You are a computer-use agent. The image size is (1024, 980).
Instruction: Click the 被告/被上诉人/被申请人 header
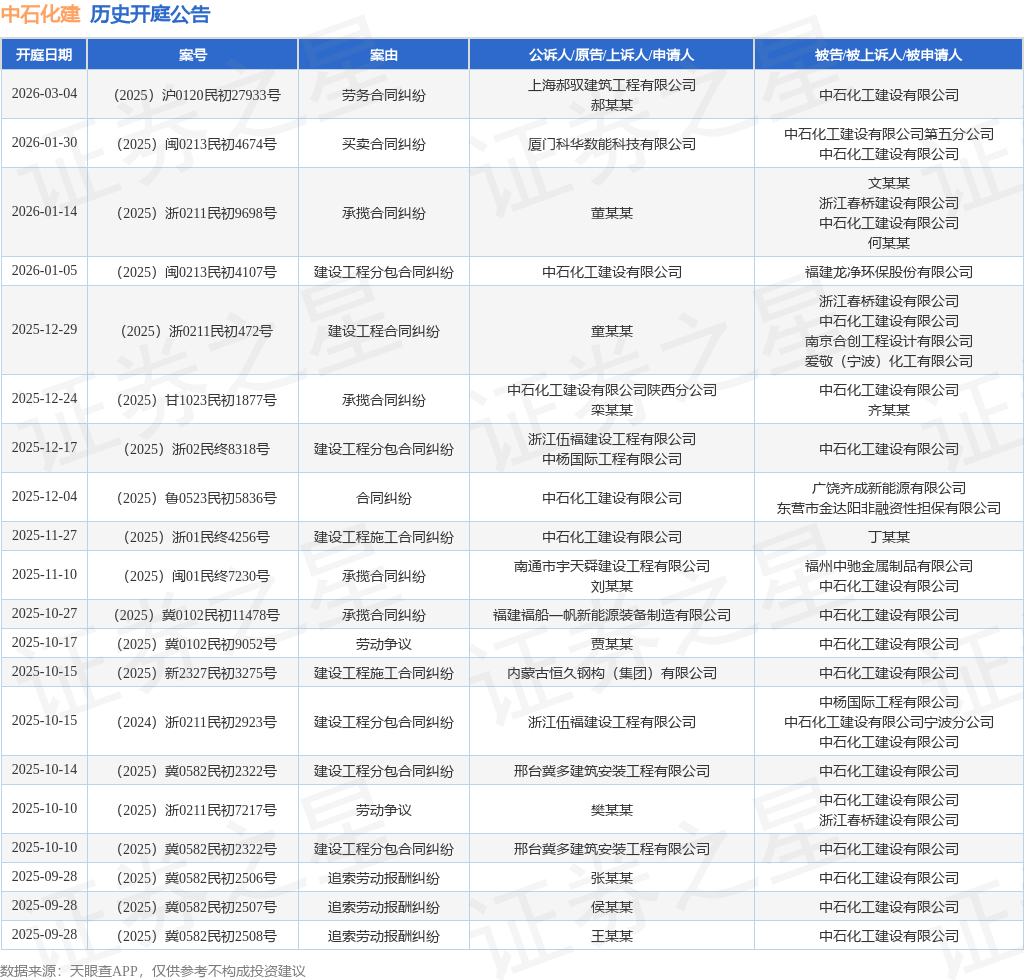coord(888,55)
